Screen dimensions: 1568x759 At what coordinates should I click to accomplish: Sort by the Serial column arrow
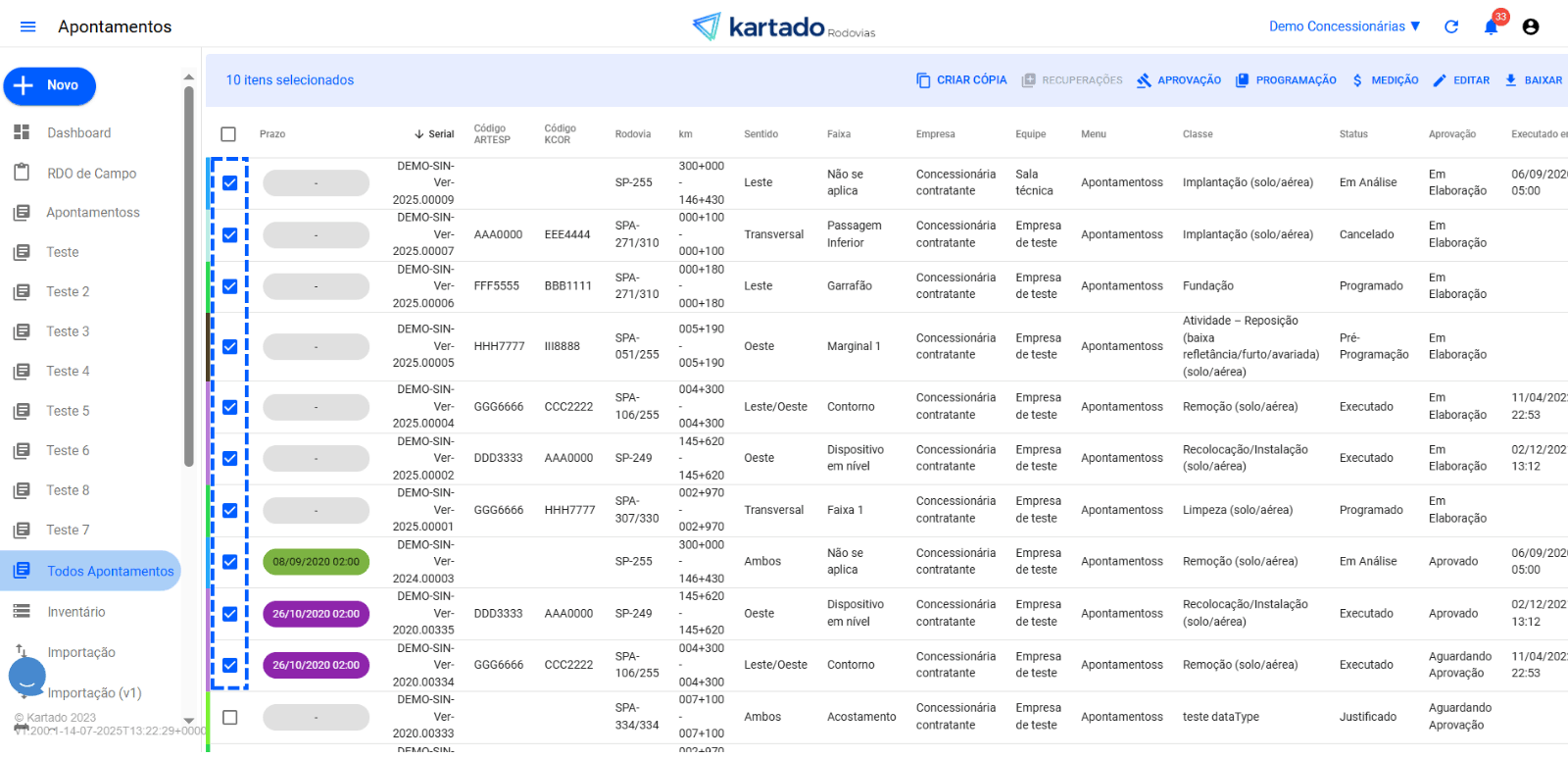[419, 134]
